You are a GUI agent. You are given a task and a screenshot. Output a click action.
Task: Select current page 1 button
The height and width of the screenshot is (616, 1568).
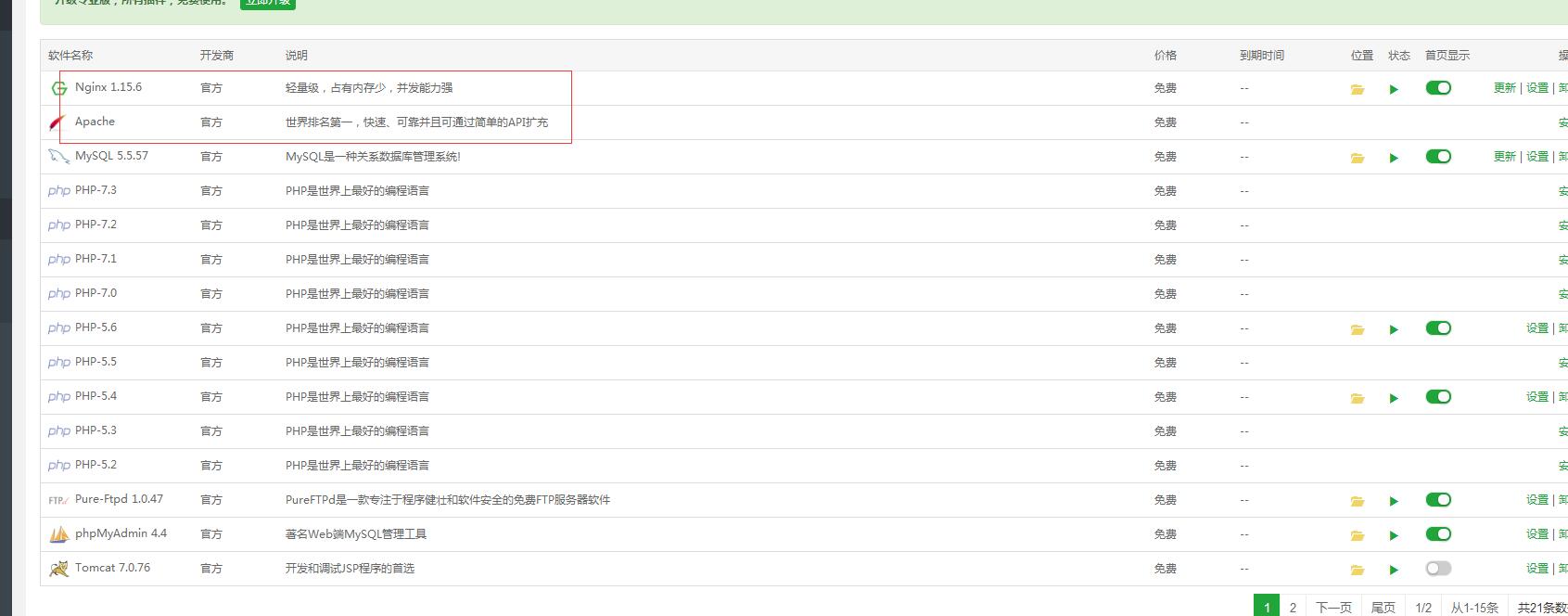(x=1267, y=608)
